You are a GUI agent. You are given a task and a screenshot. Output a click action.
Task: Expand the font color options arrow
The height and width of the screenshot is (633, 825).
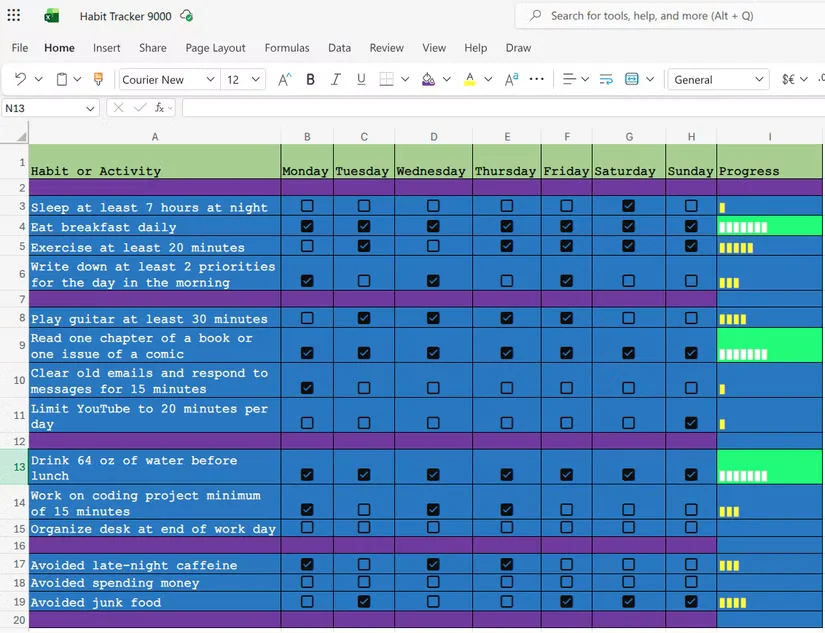(x=488, y=79)
